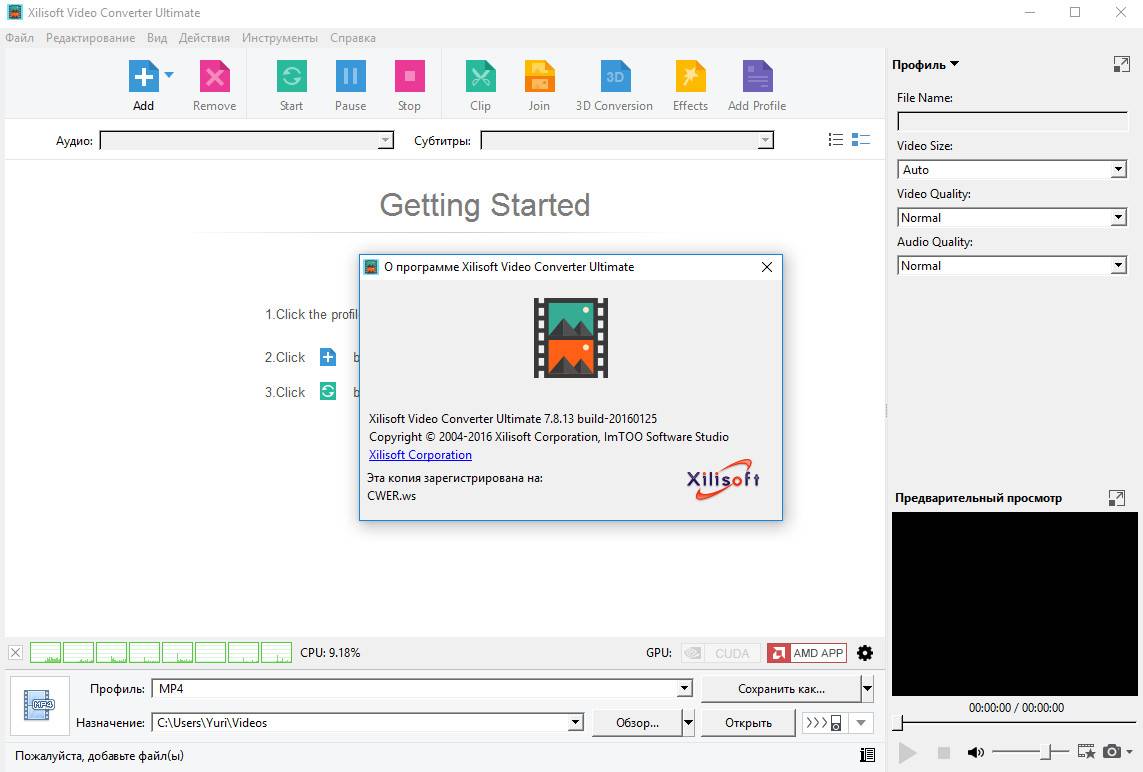Click the Обзор... button
The height and width of the screenshot is (772, 1143).
637,722
